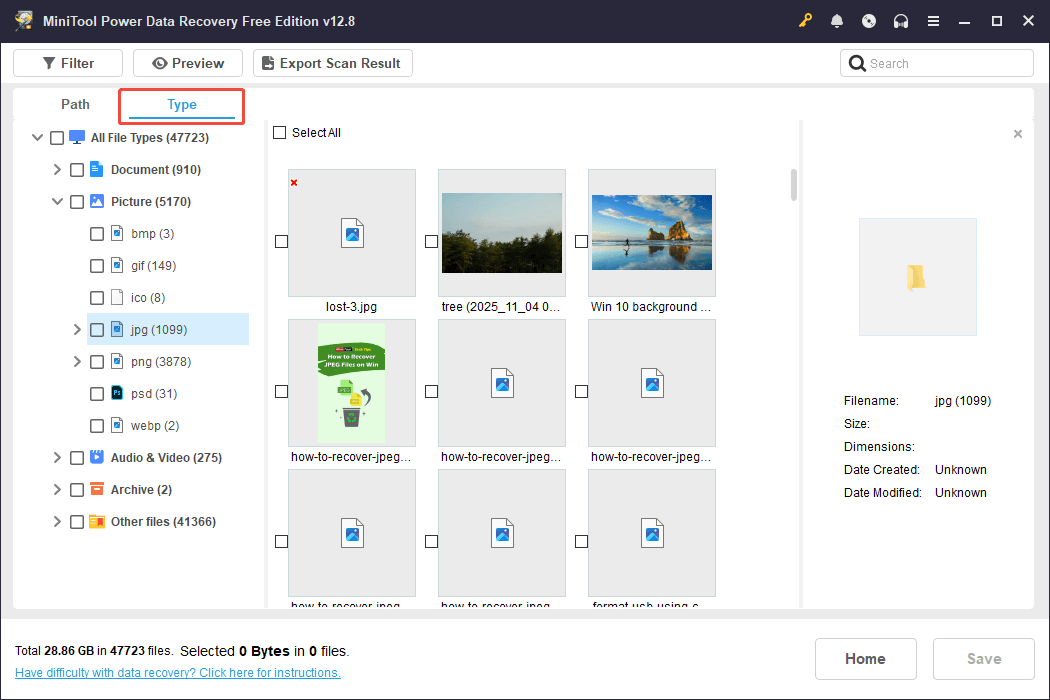Click the file list vertical scrollbar

794,185
